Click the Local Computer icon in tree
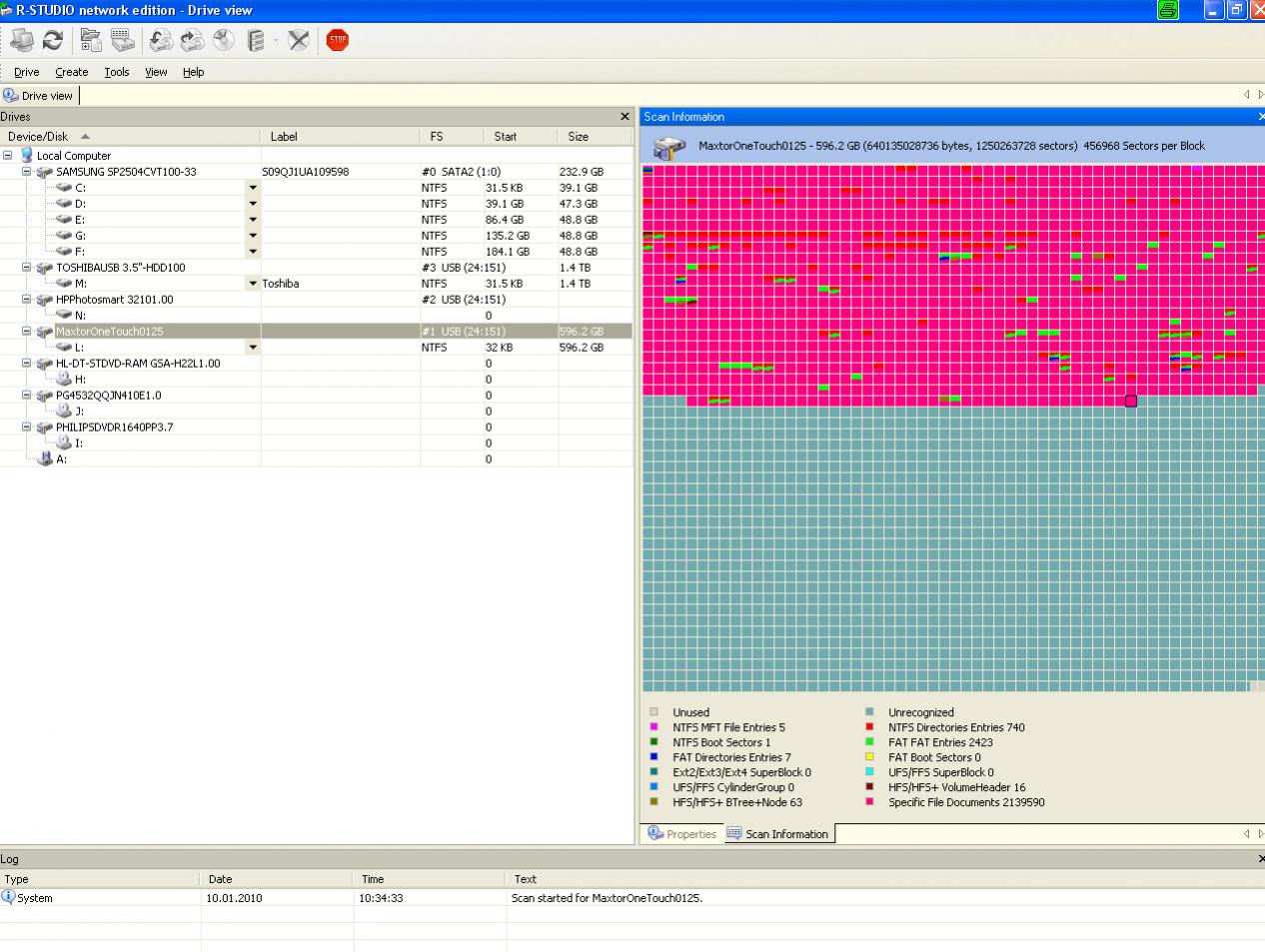The width and height of the screenshot is (1265, 952). 27,156
